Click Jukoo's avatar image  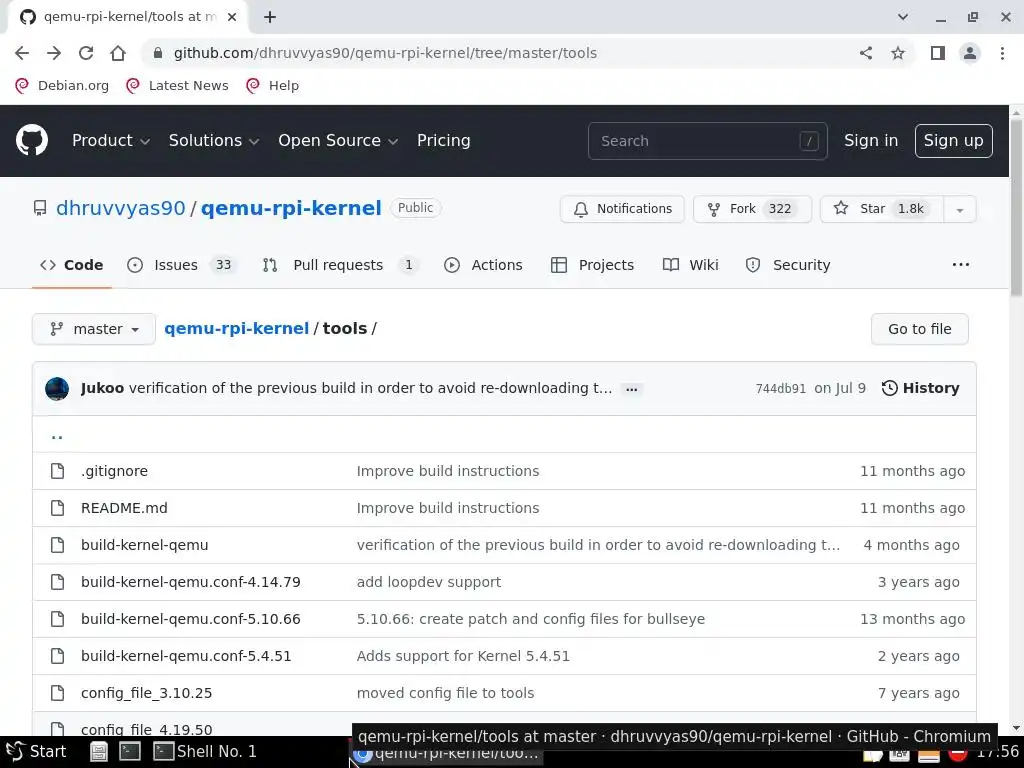tap(57, 389)
